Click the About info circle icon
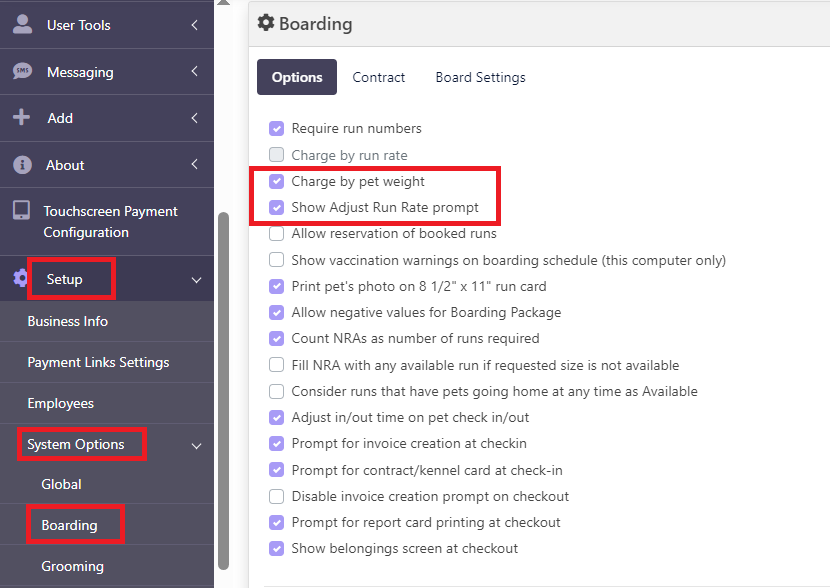 pyautogui.click(x=22, y=165)
